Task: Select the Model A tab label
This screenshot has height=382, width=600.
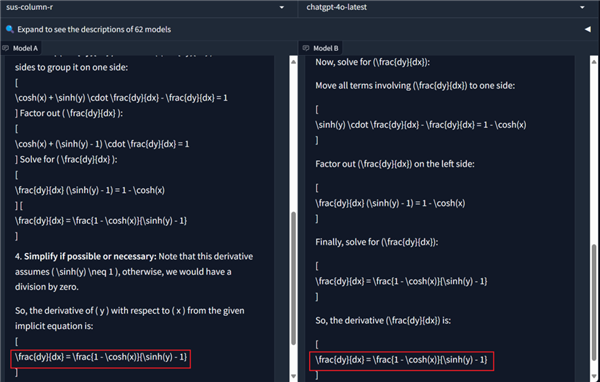Action: tap(25, 48)
